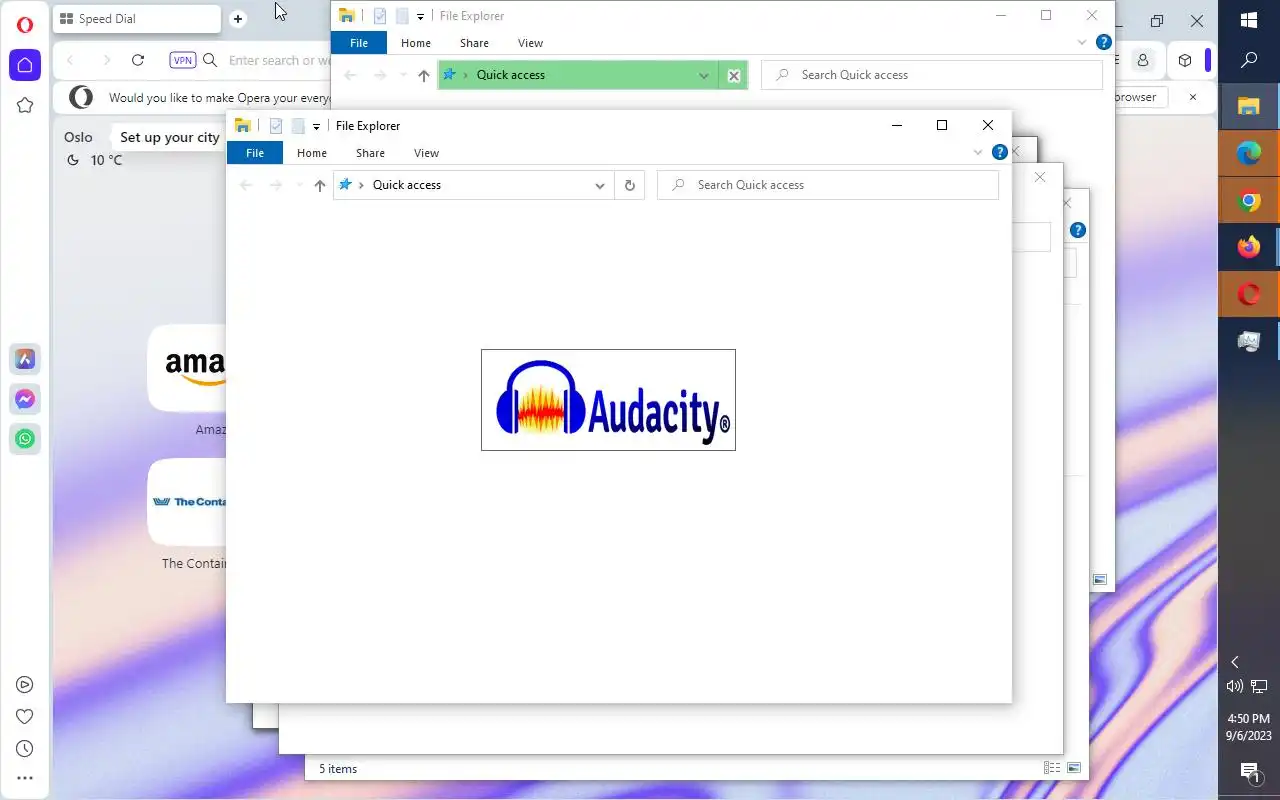Image resolution: width=1280 pixels, height=800 pixels.
Task: Click the green loading address bar in rear File Explorer
Action: click(577, 75)
